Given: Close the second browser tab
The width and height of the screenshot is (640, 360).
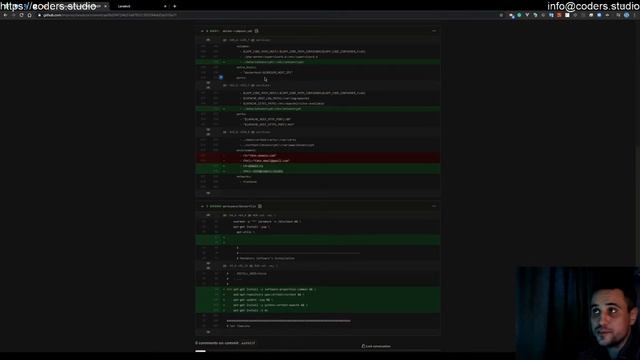Looking at the screenshot, I should (165, 6).
